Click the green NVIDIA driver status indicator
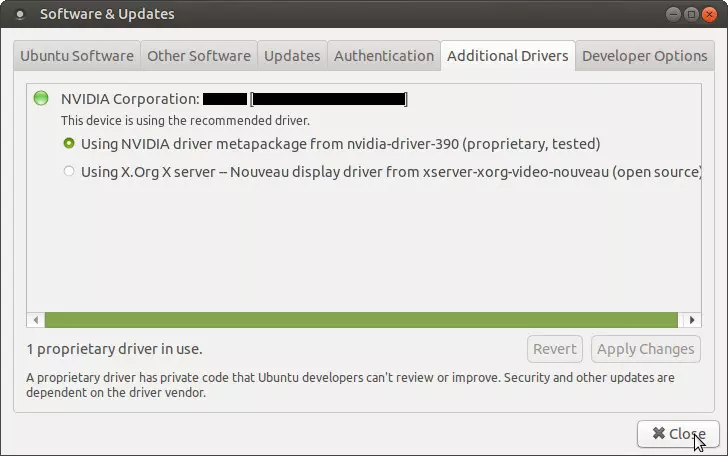Viewport: 728px width, 456px height. point(41,98)
